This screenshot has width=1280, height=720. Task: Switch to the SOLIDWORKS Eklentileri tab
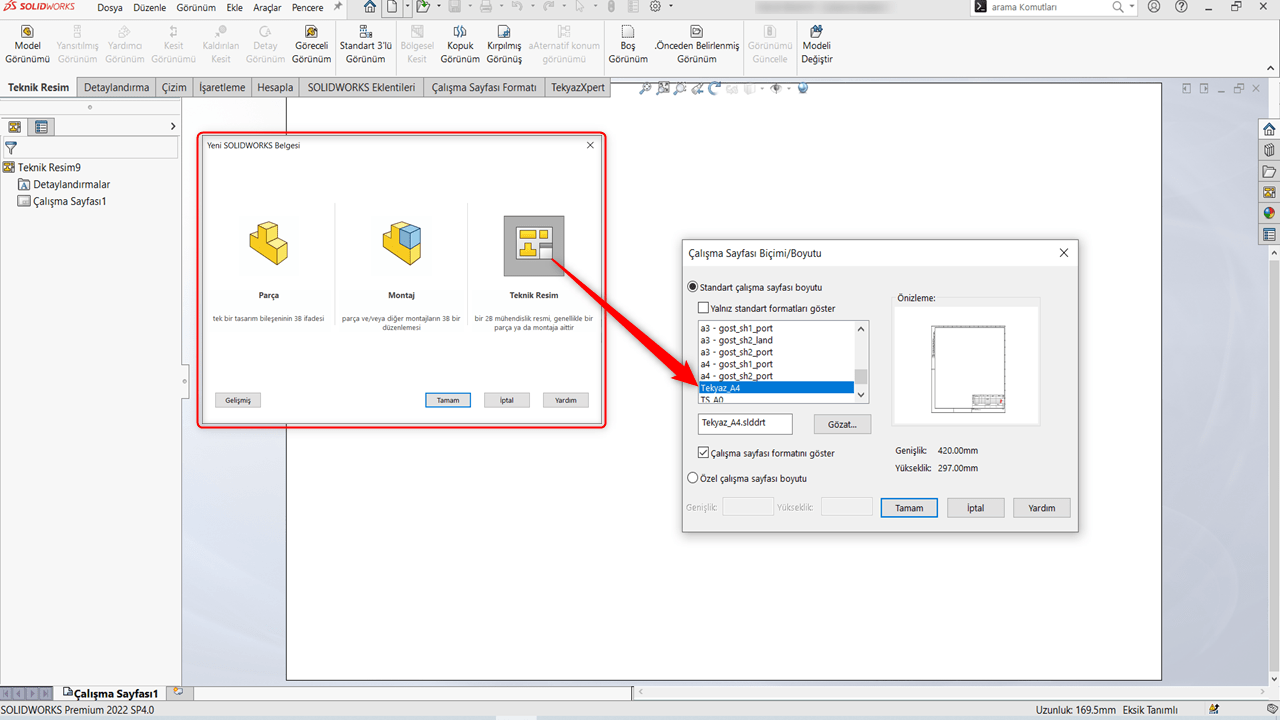(361, 87)
